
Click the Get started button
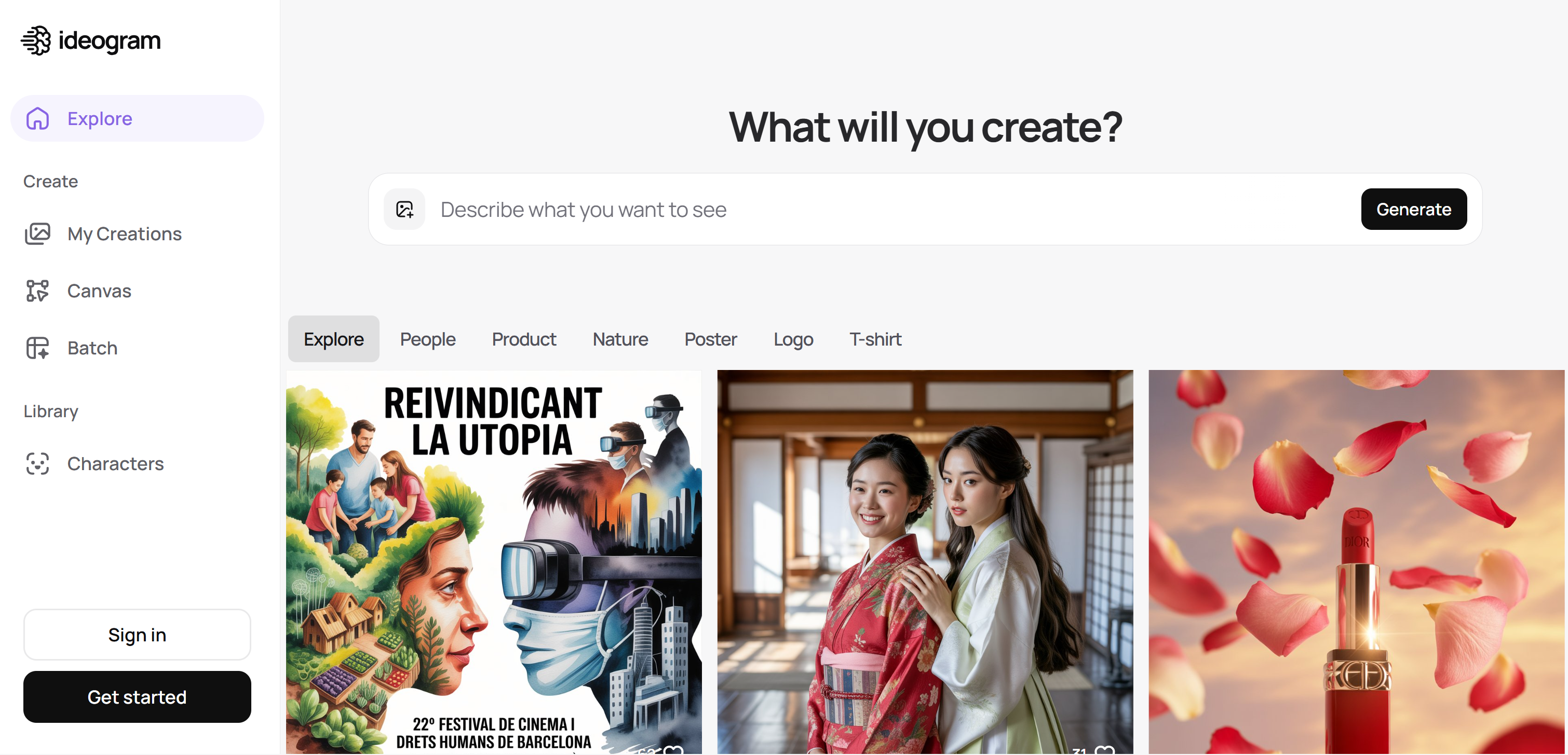(x=137, y=697)
